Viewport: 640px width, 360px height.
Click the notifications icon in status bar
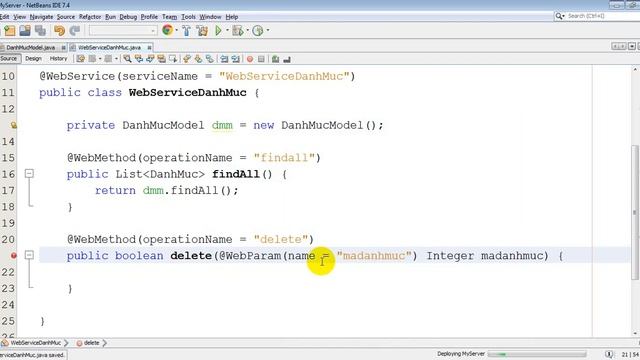(x=609, y=354)
